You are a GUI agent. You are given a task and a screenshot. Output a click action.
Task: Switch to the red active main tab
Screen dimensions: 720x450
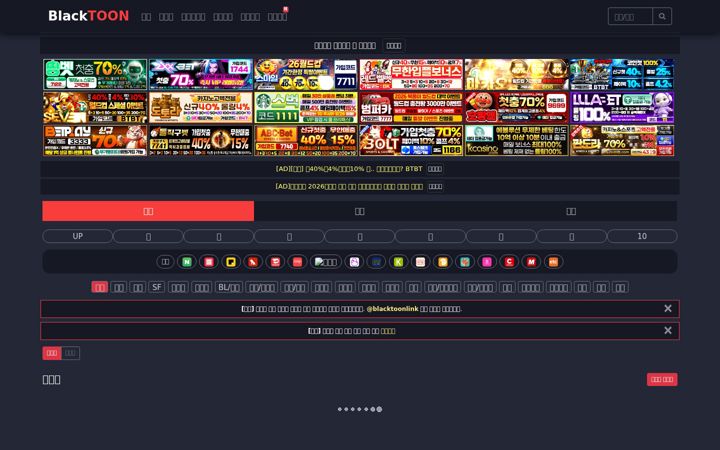coord(148,211)
